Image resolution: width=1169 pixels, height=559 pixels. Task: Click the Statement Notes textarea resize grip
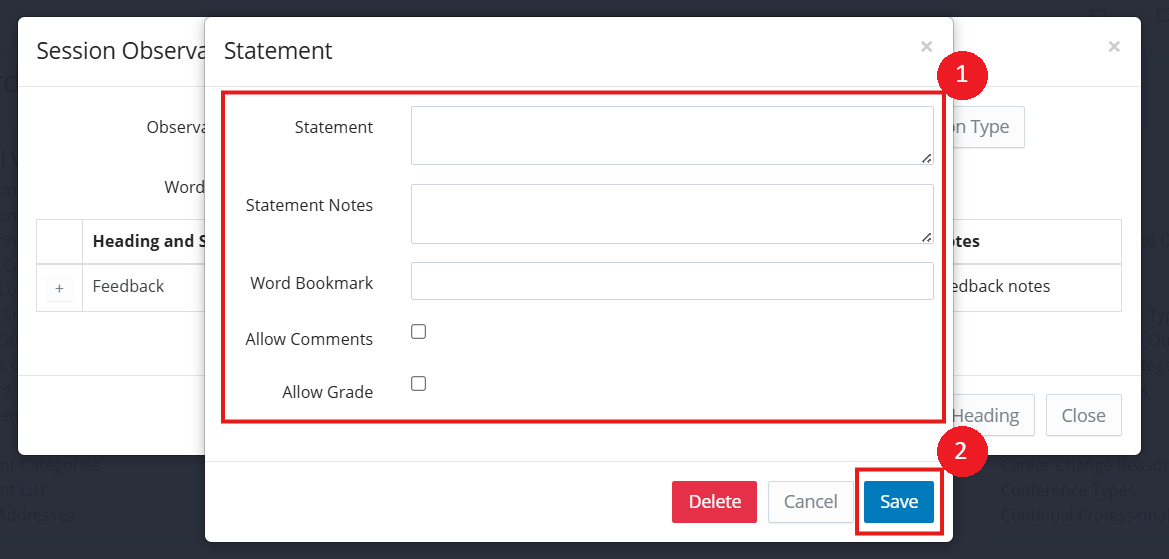(x=927, y=237)
